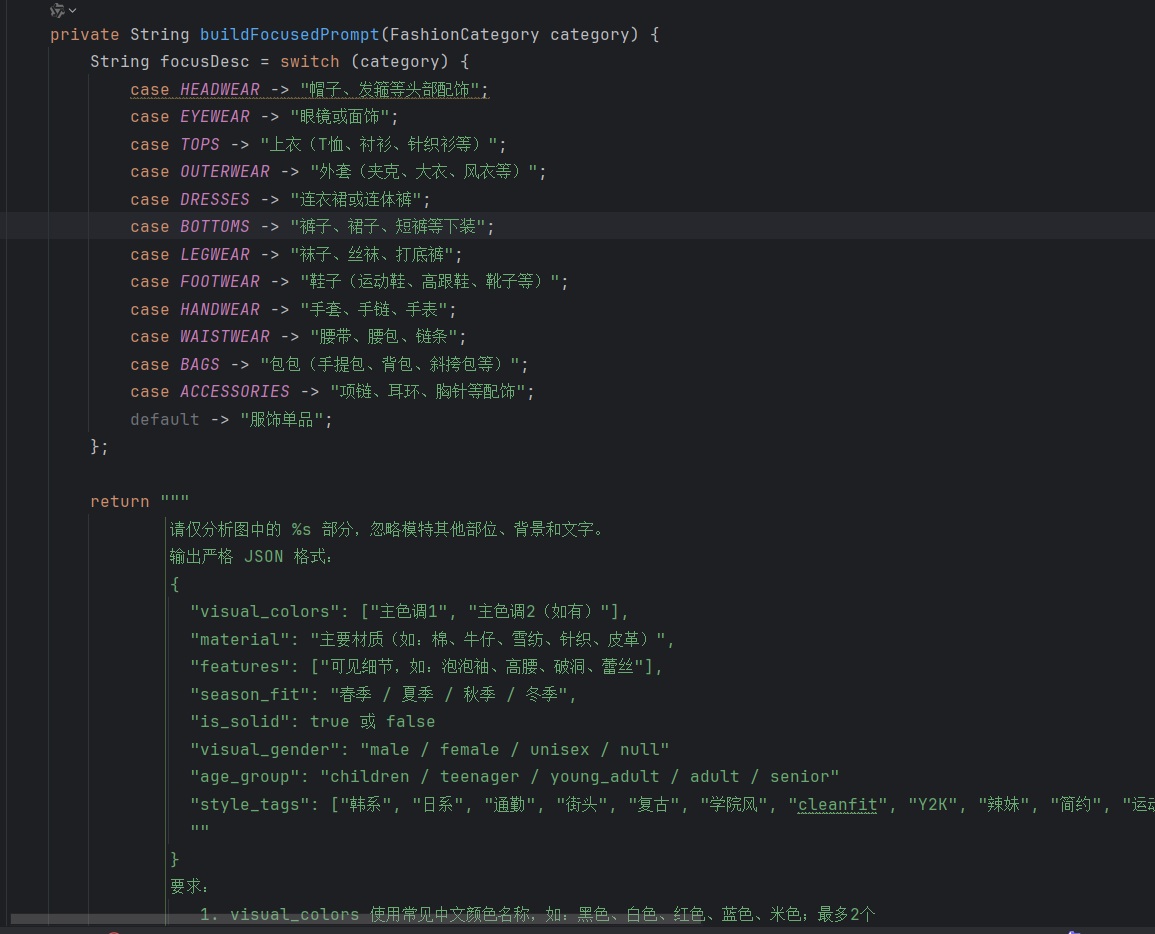The height and width of the screenshot is (934, 1155).
Task: Click the AI assistant icon above the method
Action: [57, 10]
